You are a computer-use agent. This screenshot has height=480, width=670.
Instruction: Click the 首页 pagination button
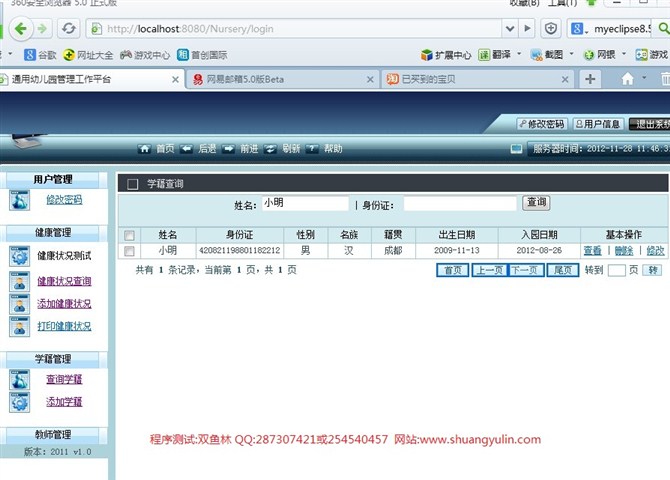pos(453,270)
